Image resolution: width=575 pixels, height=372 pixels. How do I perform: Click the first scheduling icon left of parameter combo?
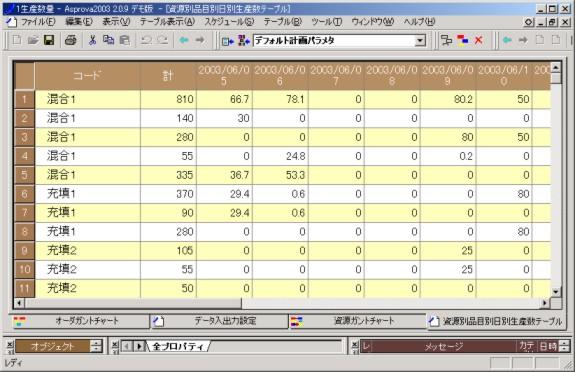pos(228,41)
